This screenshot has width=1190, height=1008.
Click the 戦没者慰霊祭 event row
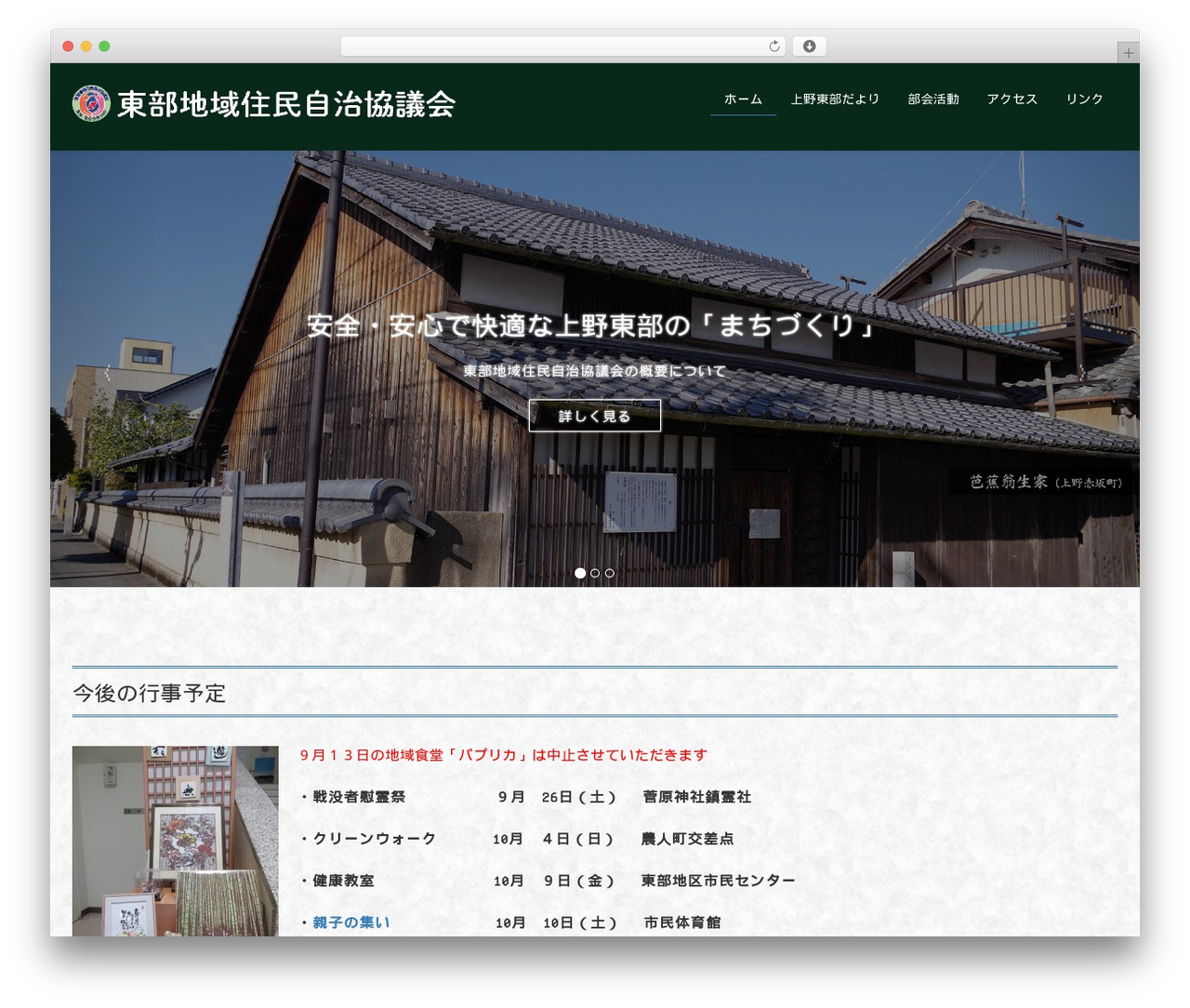click(x=525, y=797)
